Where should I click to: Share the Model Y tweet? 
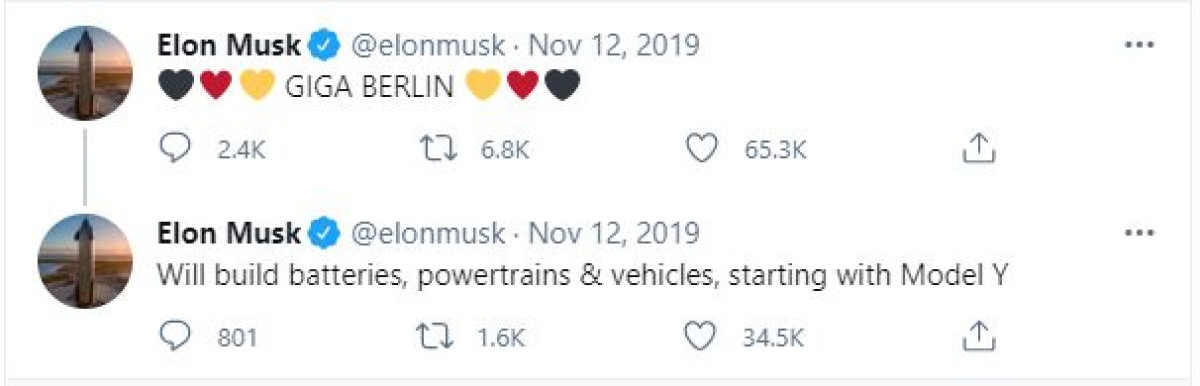click(x=979, y=337)
